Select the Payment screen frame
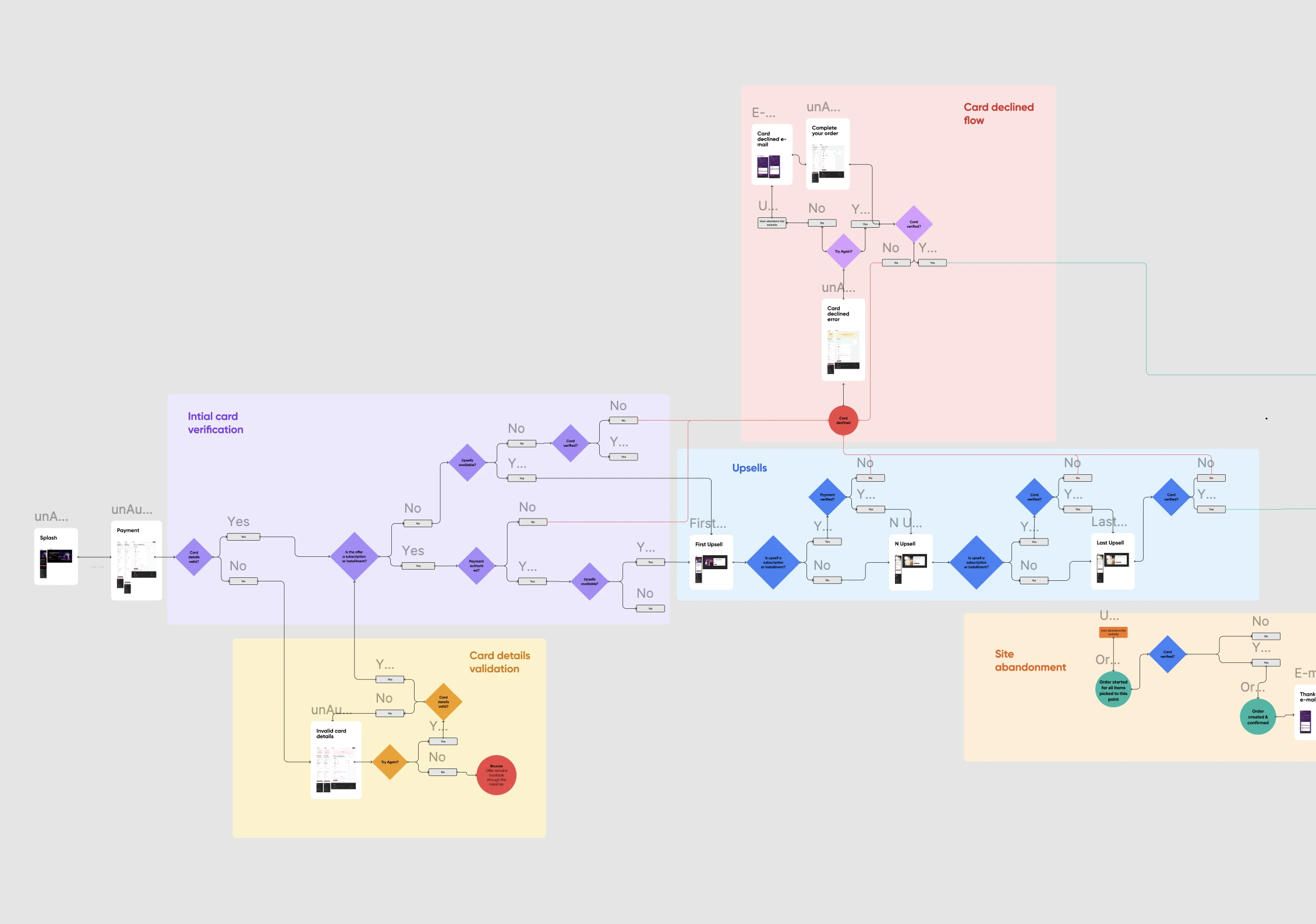Screen dimensions: 1316x924 pyautogui.click(x=136, y=560)
